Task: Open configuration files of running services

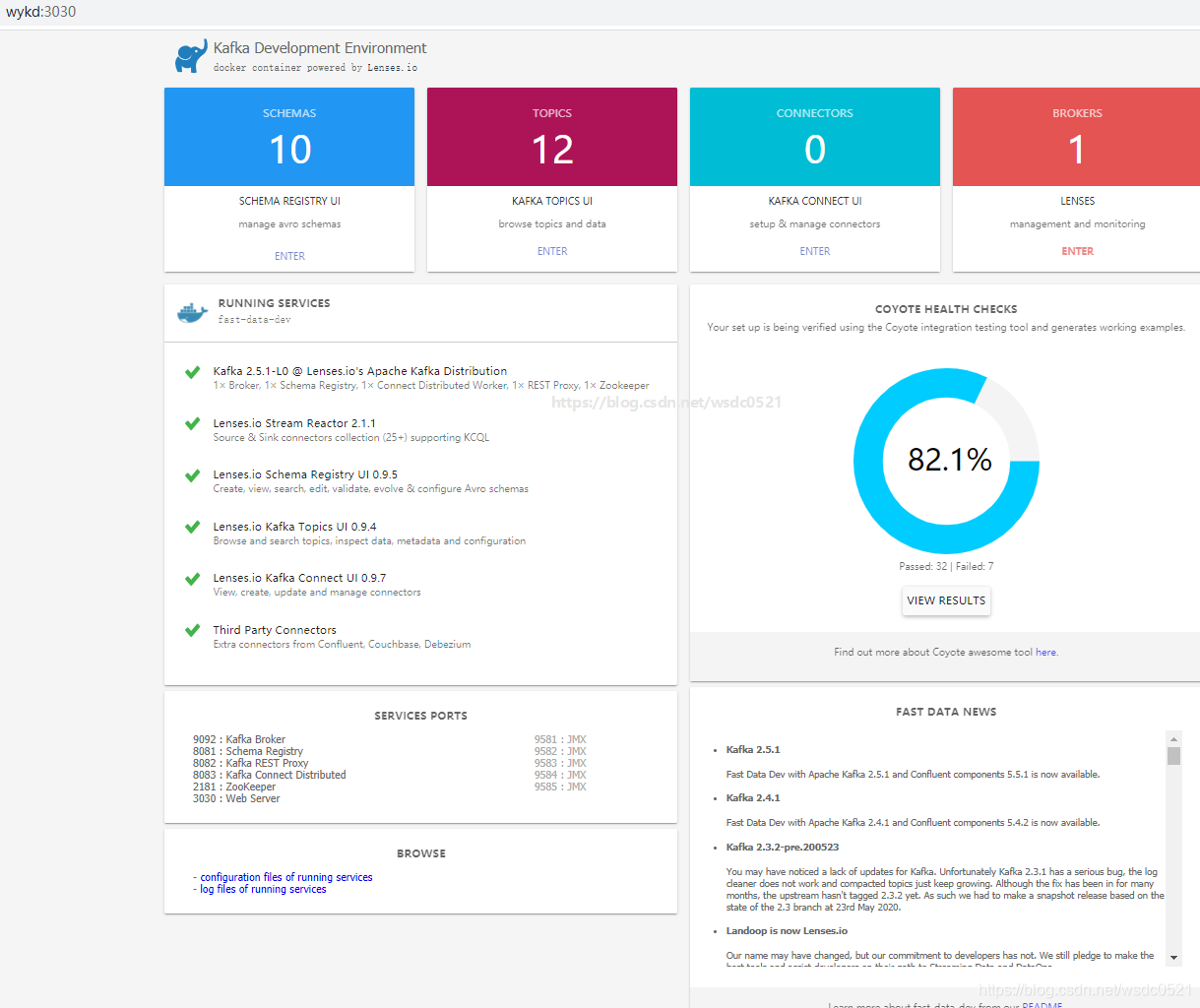Action: [x=286, y=877]
